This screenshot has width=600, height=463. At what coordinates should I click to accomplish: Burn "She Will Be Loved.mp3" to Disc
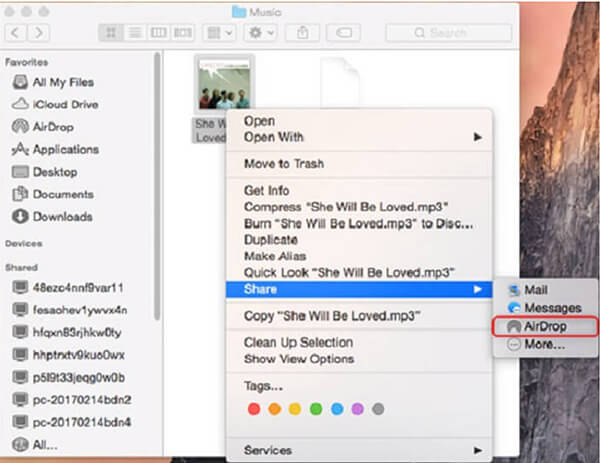[359, 223]
